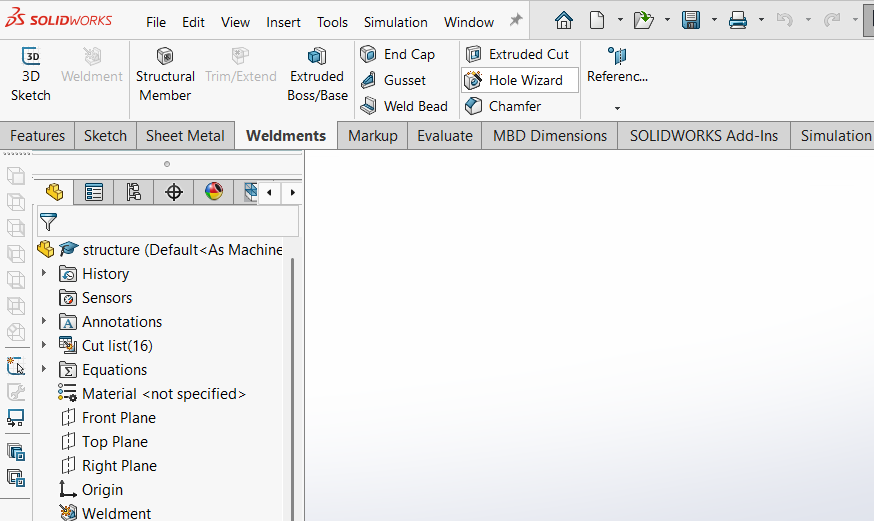Click the smart selection cursor icon in sidebar
874x521 pixels.
point(16,366)
